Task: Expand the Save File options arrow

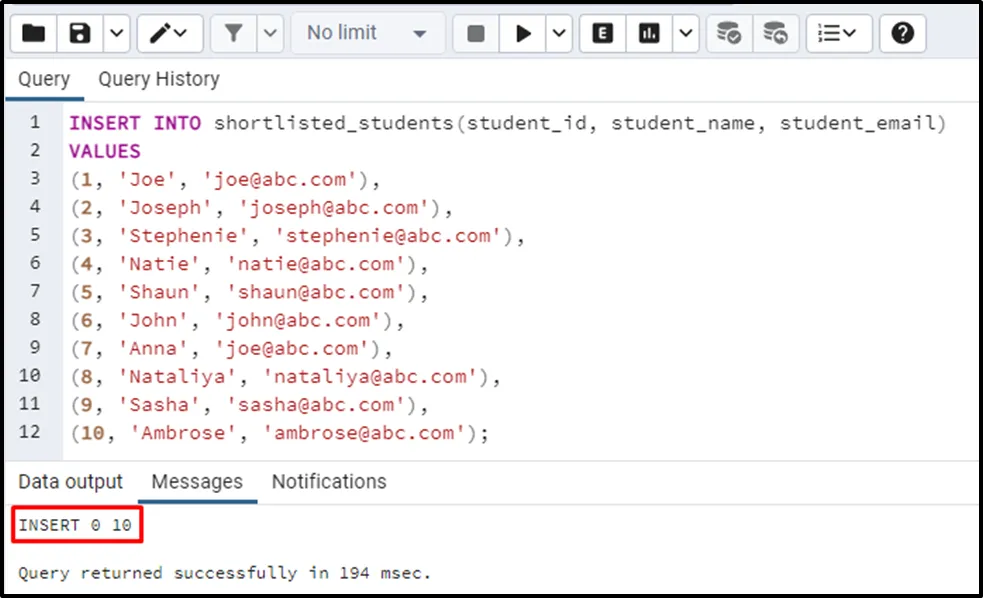Action: pos(116,33)
